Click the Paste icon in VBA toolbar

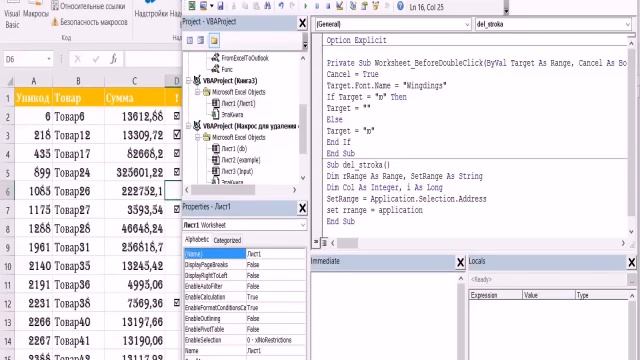(x=256, y=6)
